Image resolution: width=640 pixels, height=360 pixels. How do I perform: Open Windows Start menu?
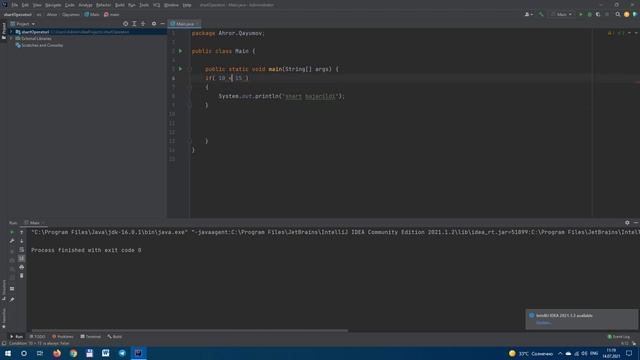point(8,353)
